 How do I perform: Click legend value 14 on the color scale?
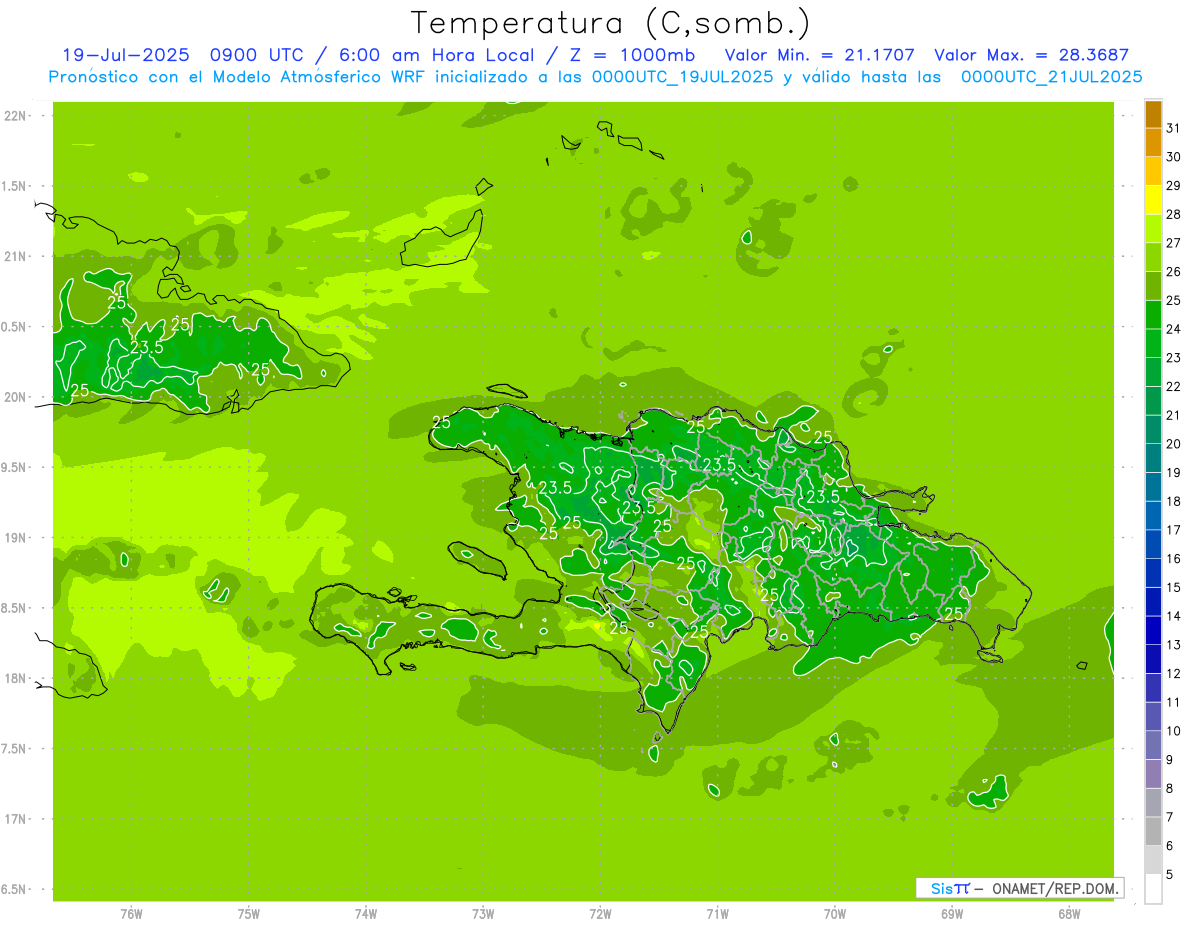point(1173,616)
